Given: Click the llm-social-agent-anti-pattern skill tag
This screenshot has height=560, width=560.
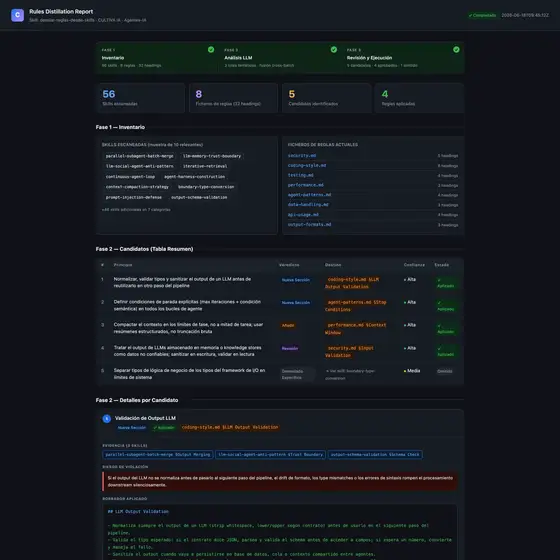Looking at the screenshot, I should tap(139, 166).
